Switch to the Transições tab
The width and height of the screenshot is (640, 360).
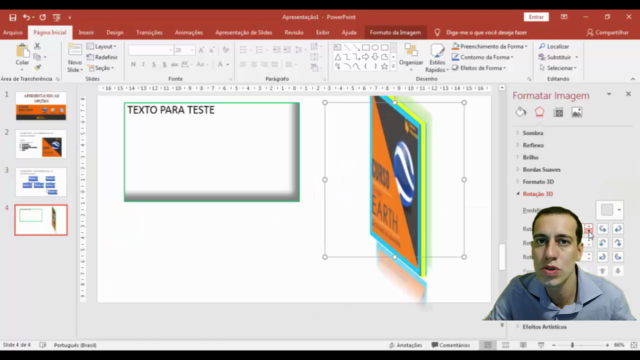[149, 32]
